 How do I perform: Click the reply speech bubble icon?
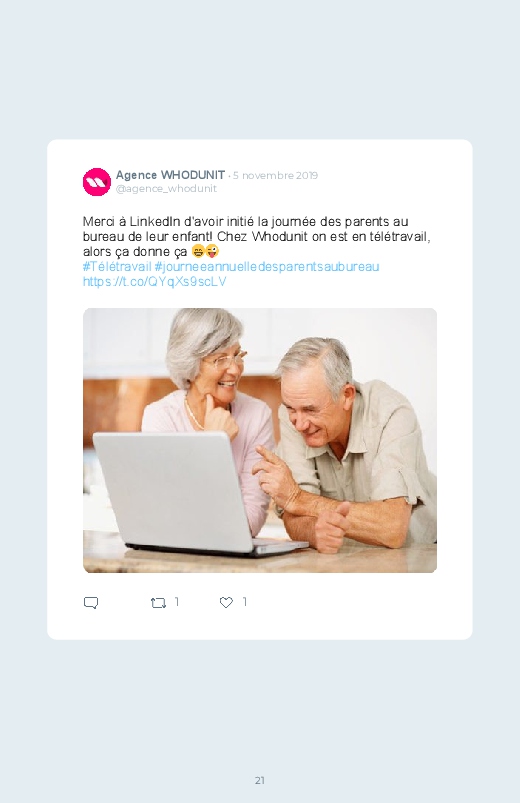(x=91, y=603)
